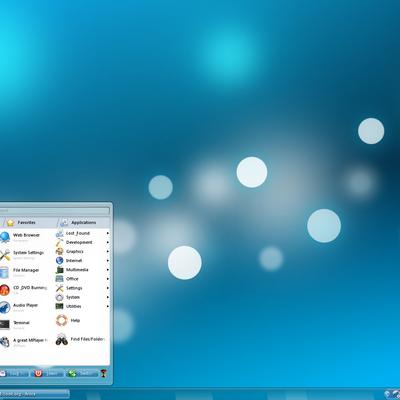Launch the MPlayer favorite icon

click(x=4, y=342)
